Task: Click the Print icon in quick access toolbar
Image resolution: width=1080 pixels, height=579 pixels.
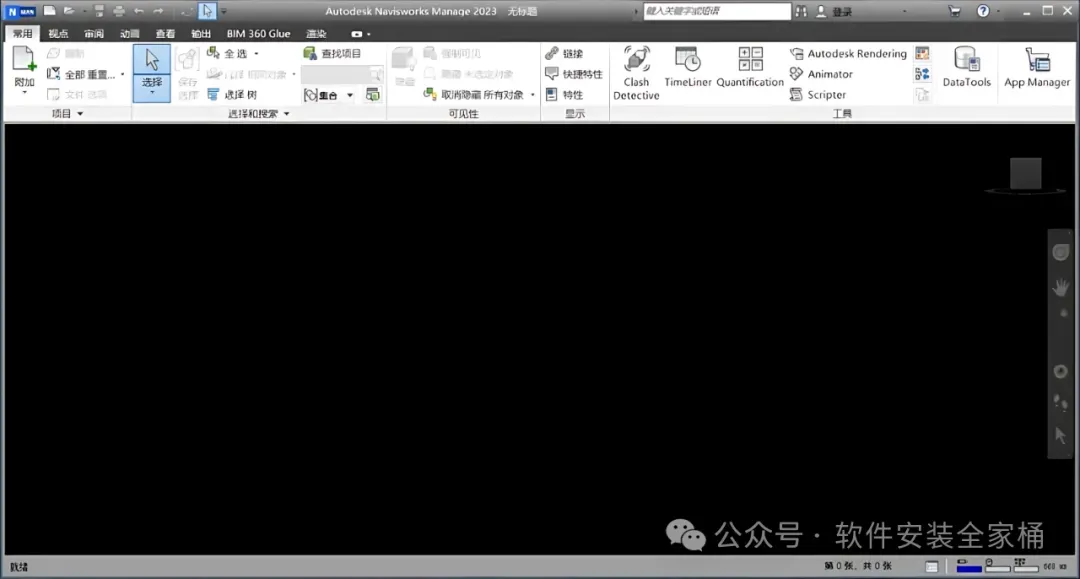Action: tap(118, 11)
